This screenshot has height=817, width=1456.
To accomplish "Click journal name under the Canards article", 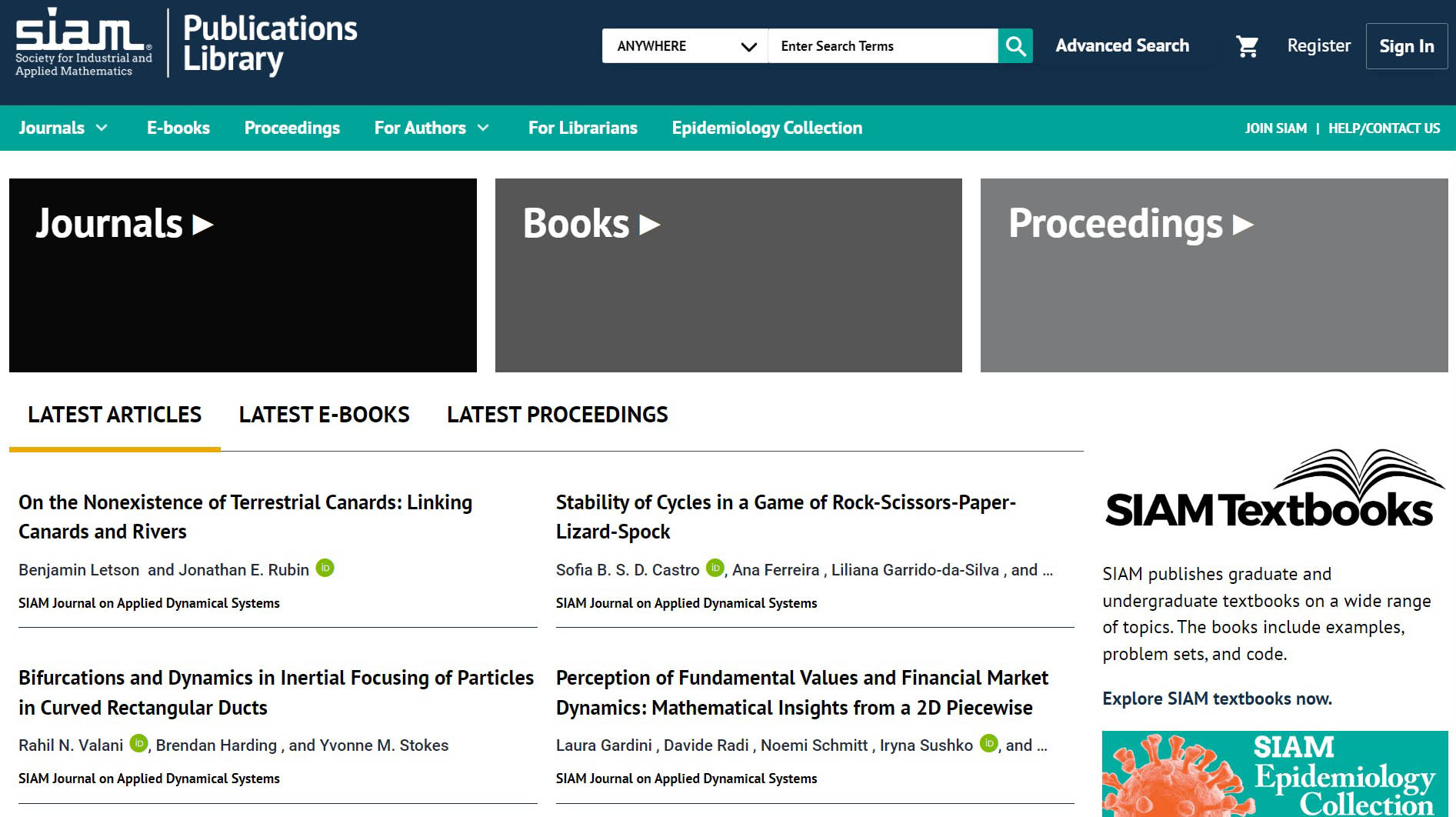I will click(x=149, y=603).
